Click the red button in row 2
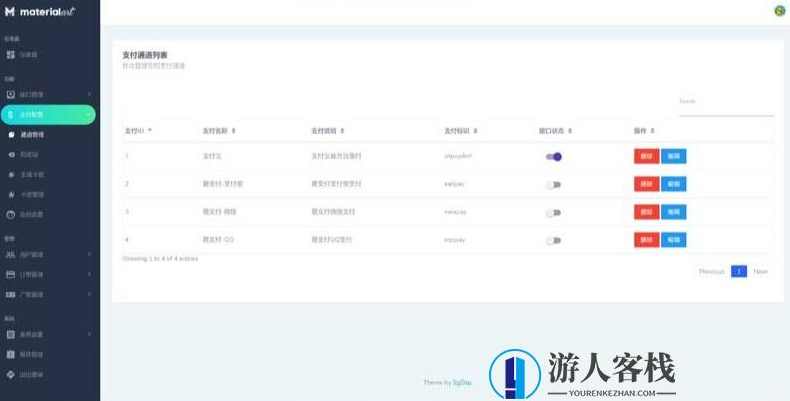Image resolution: width=790 pixels, height=401 pixels. 646,184
